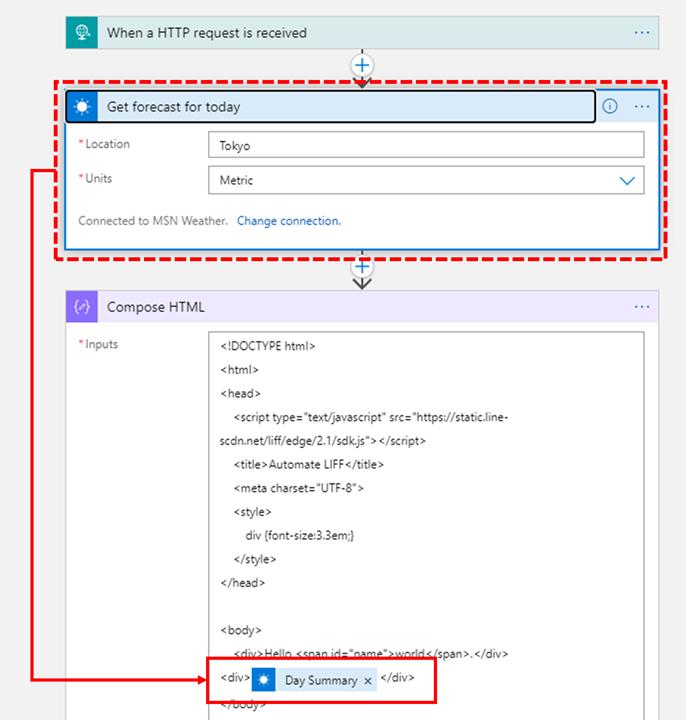Click the scdn.net/liff/edge/2.1/sdk.js line

coord(322,441)
